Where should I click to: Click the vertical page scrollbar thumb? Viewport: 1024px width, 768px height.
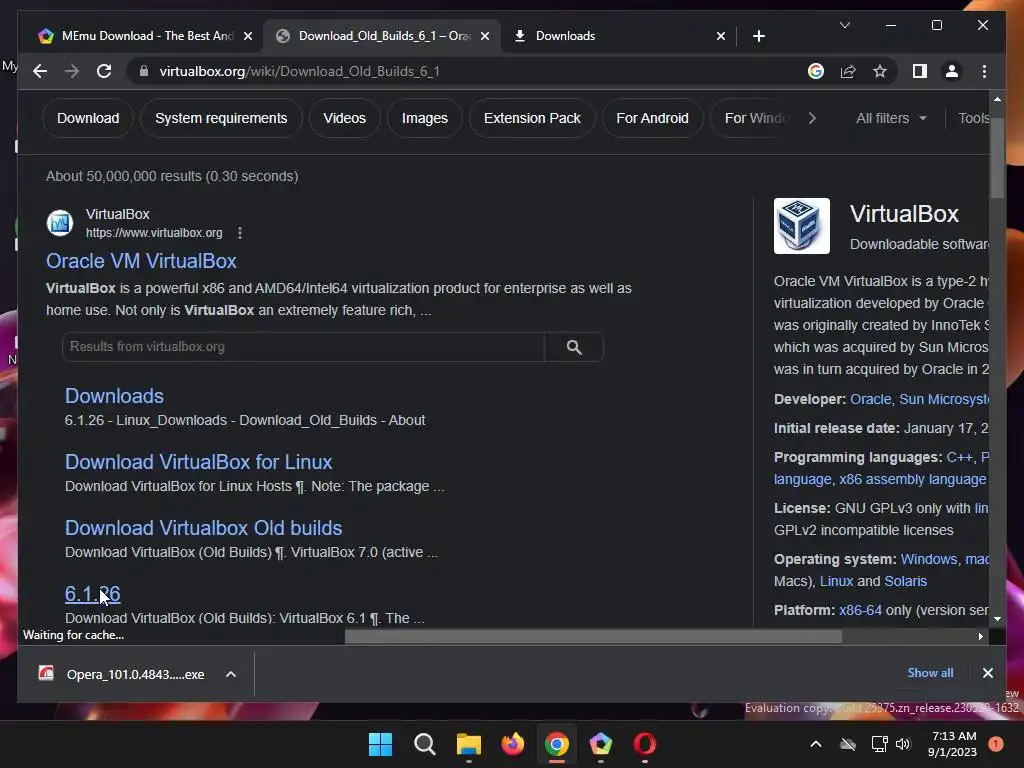(997, 157)
